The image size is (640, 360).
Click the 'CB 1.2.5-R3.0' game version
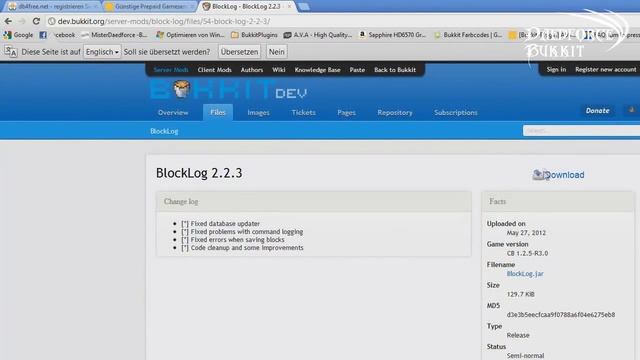click(x=527, y=253)
